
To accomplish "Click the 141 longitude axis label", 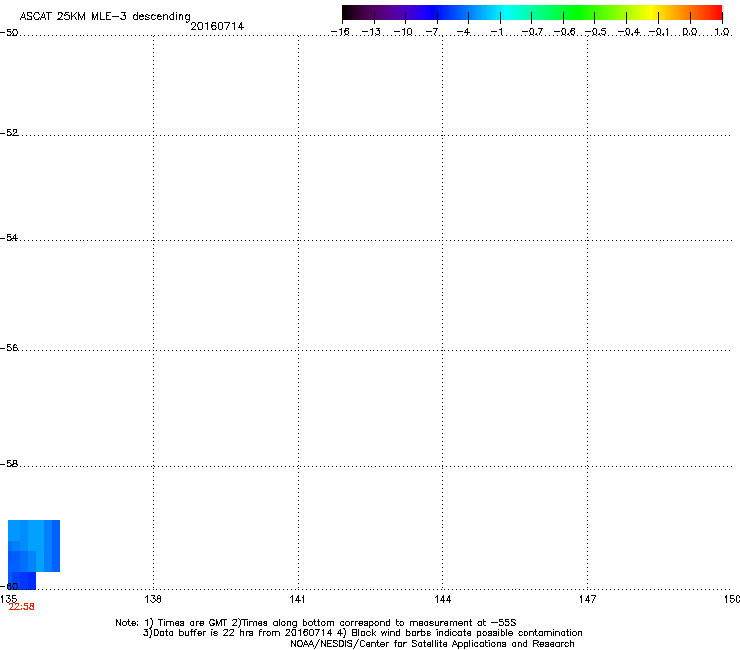I will 297,599.
